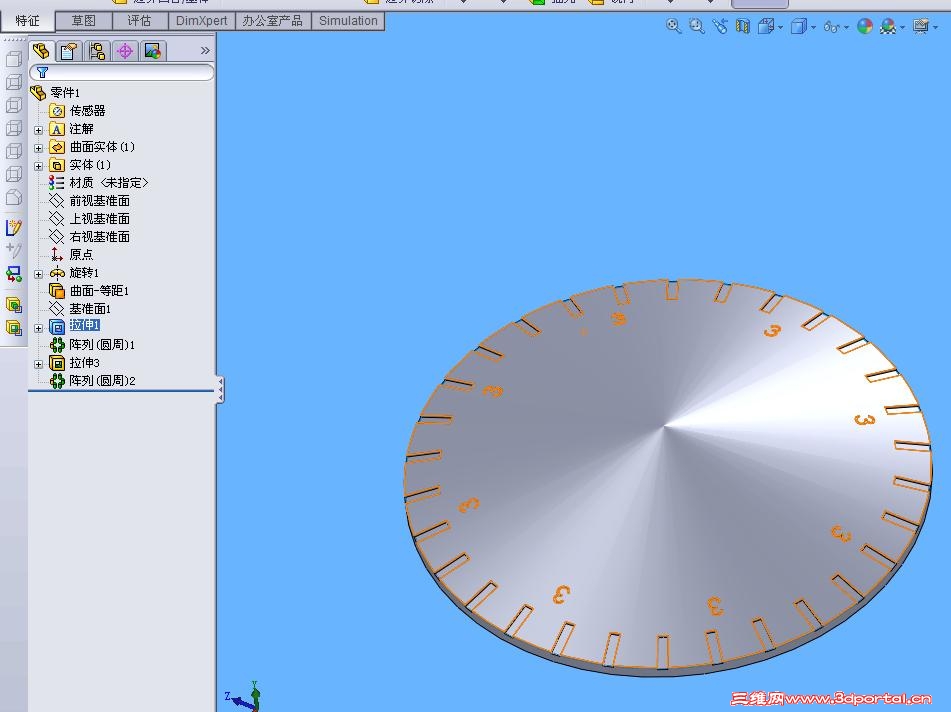Screen dimensions: 951x712
Task: Expand the 实体(1) solid bodies node
Action: pyautogui.click(x=38, y=166)
